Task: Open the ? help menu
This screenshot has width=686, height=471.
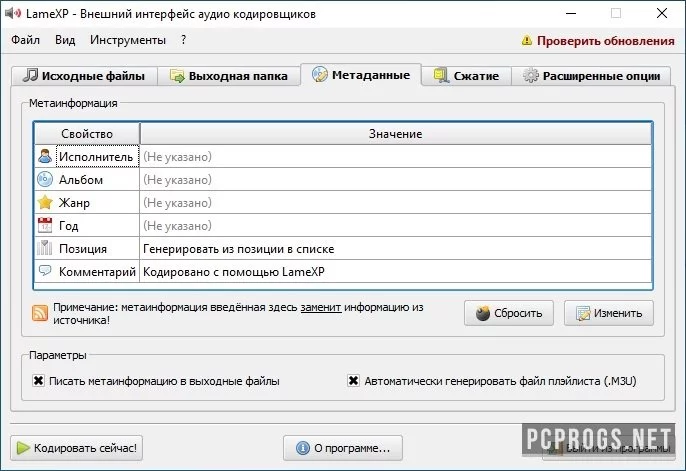Action: (183, 40)
